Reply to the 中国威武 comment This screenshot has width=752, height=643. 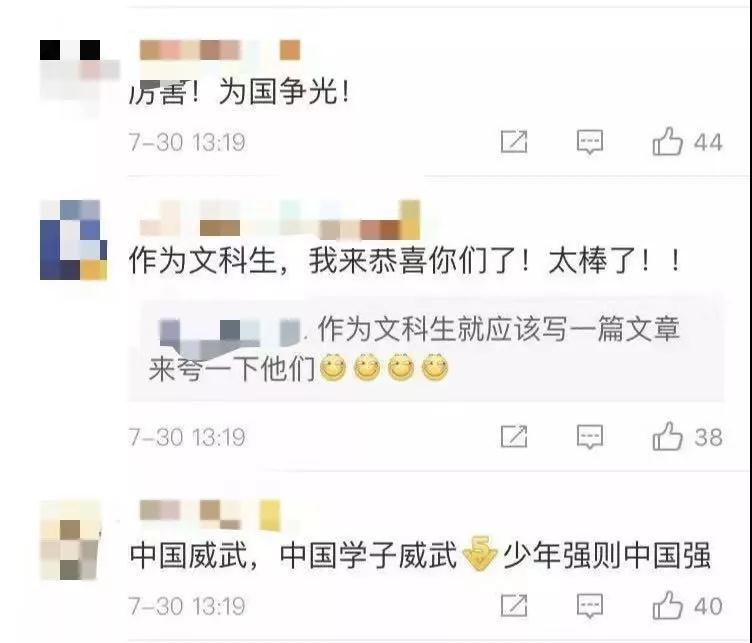tap(589, 606)
